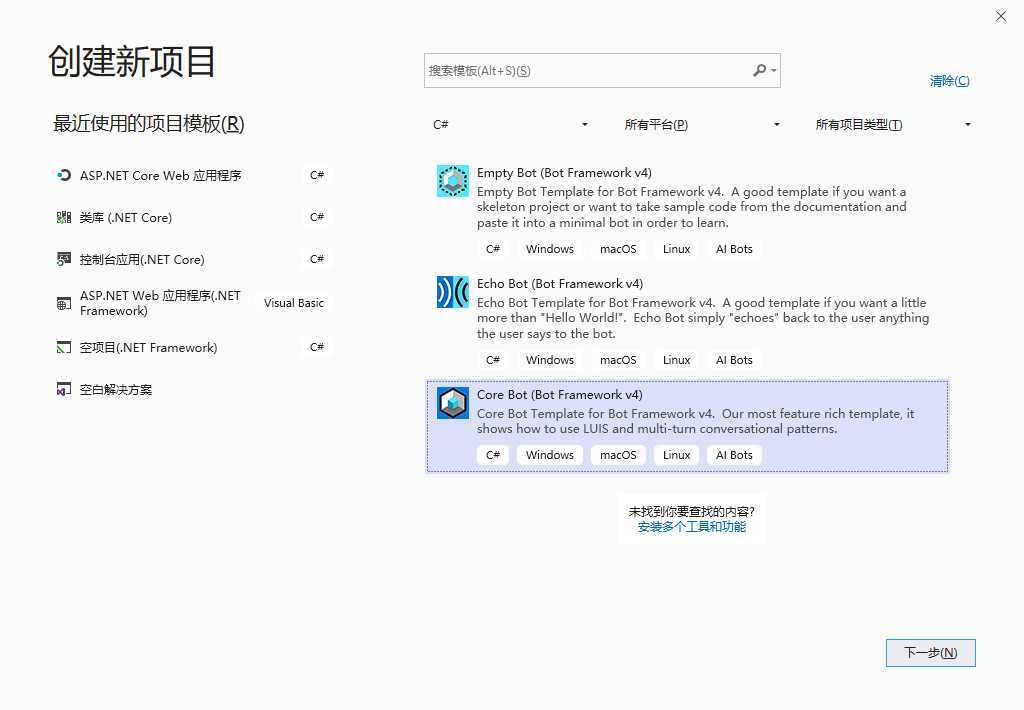Click the Linux tag under Echo Bot
The height and width of the screenshot is (710, 1024).
[x=676, y=360]
